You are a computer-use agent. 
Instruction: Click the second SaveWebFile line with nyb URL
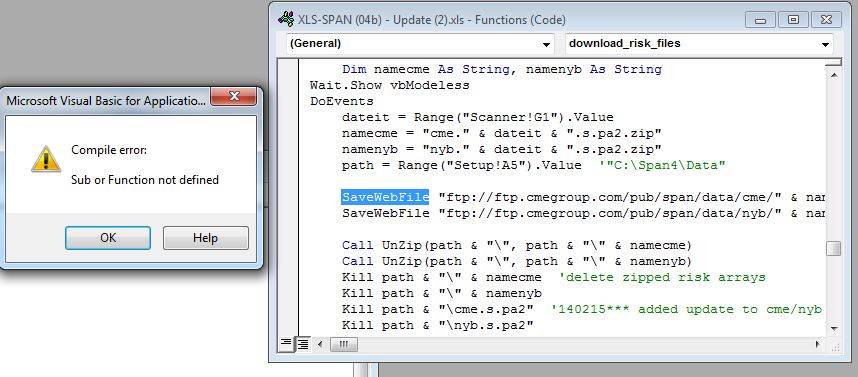point(583,213)
